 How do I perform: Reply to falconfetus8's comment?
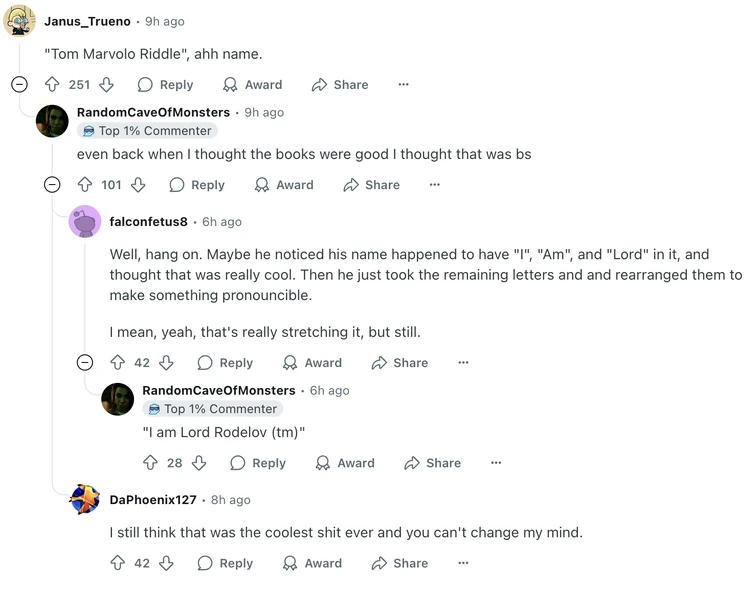point(225,363)
